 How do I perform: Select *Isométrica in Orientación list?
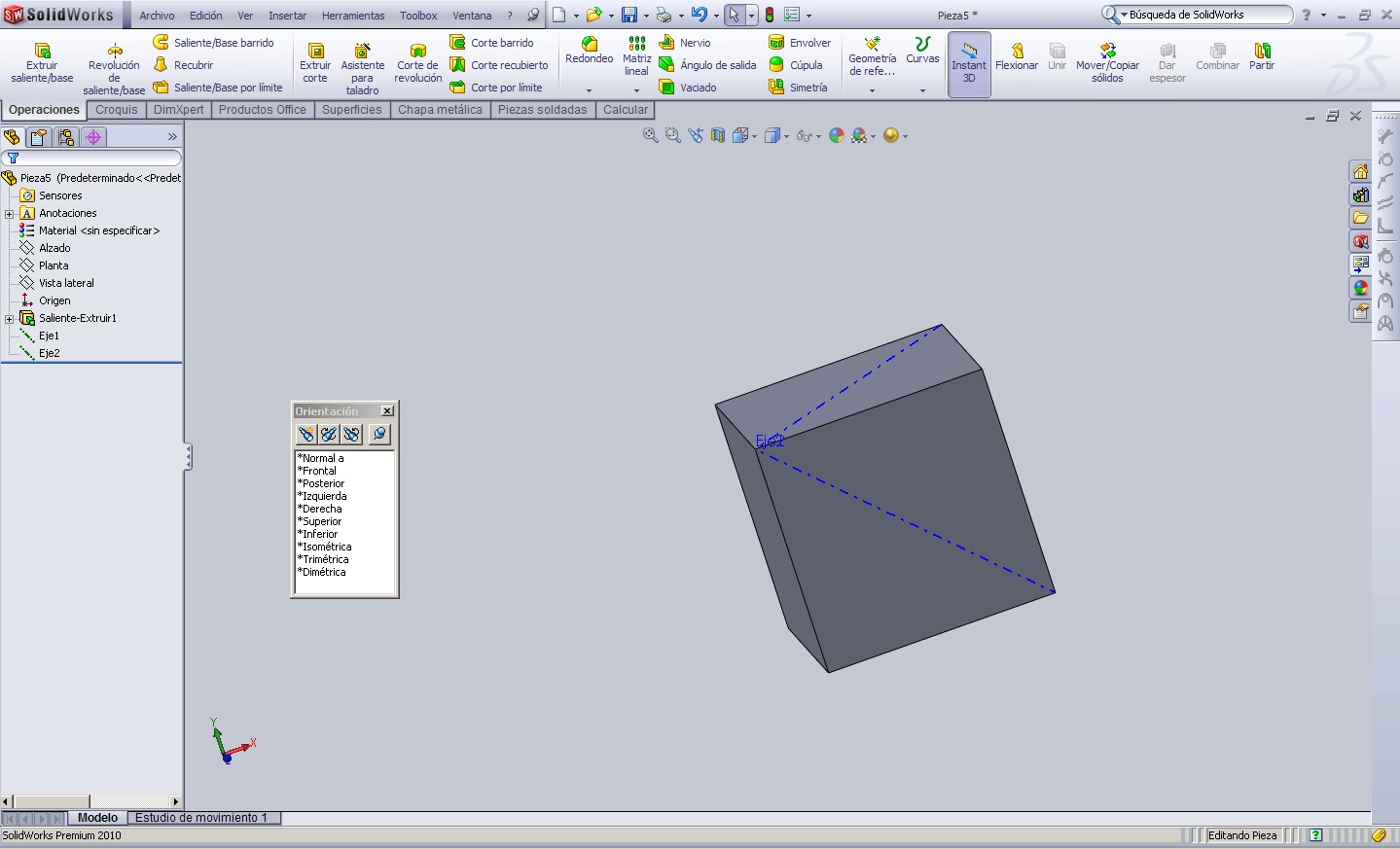click(327, 547)
